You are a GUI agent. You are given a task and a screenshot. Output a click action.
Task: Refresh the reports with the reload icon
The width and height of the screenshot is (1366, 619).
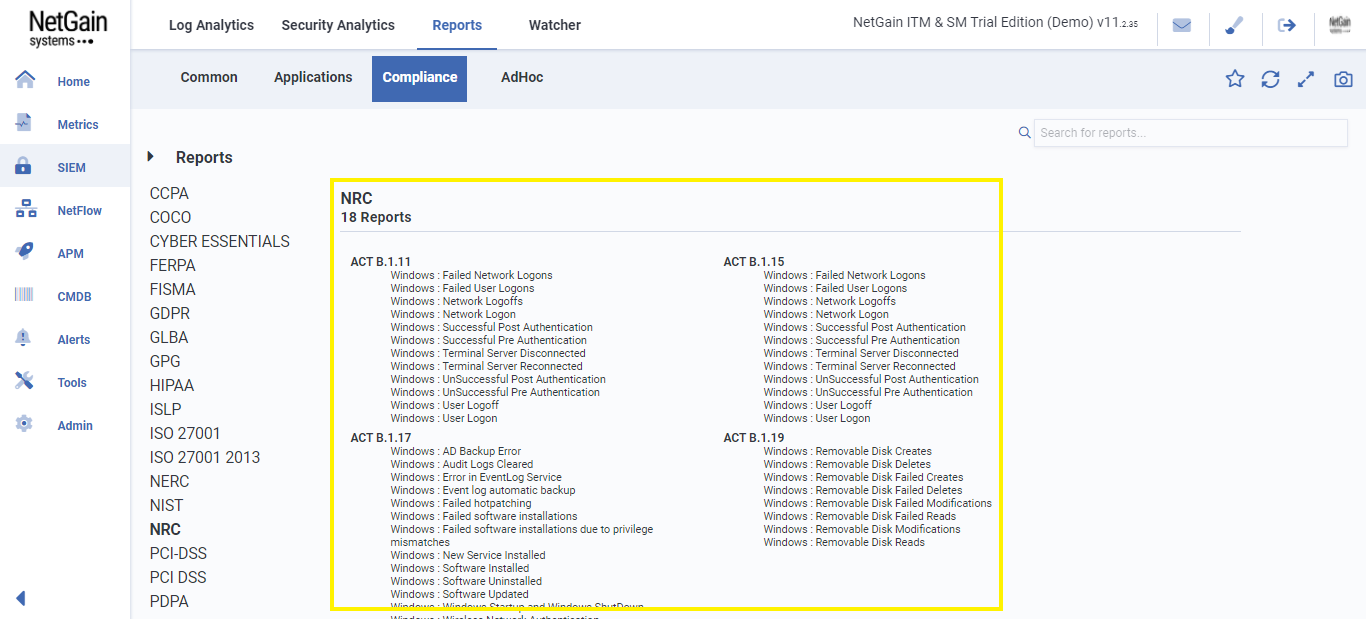coord(1270,79)
